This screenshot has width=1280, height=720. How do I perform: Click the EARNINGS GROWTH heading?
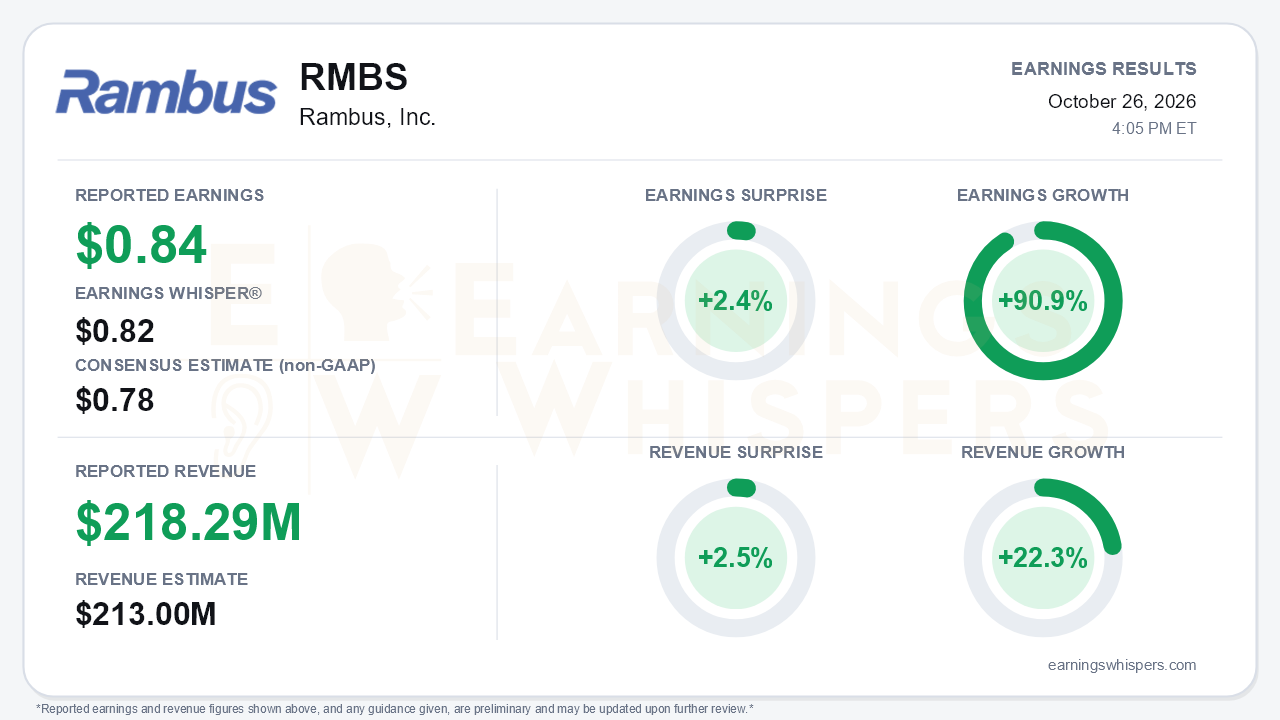[1043, 195]
